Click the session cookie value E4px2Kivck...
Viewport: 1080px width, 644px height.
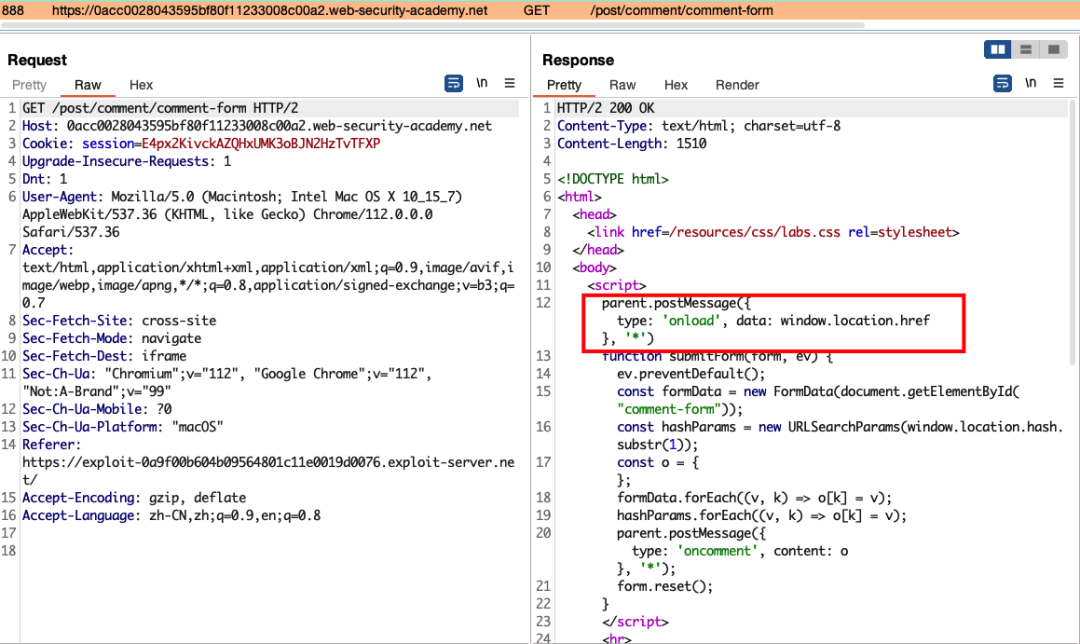[x=261, y=144]
